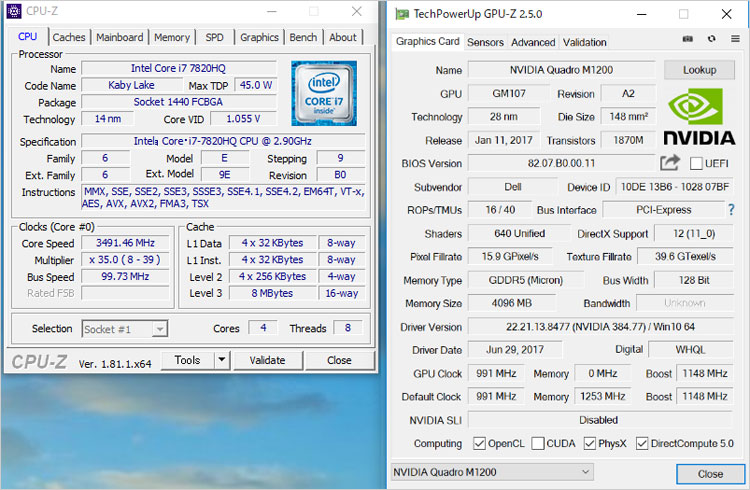The height and width of the screenshot is (490, 750).
Task: Click the Level 3 cache value 8 MBytes
Action: (x=273, y=293)
